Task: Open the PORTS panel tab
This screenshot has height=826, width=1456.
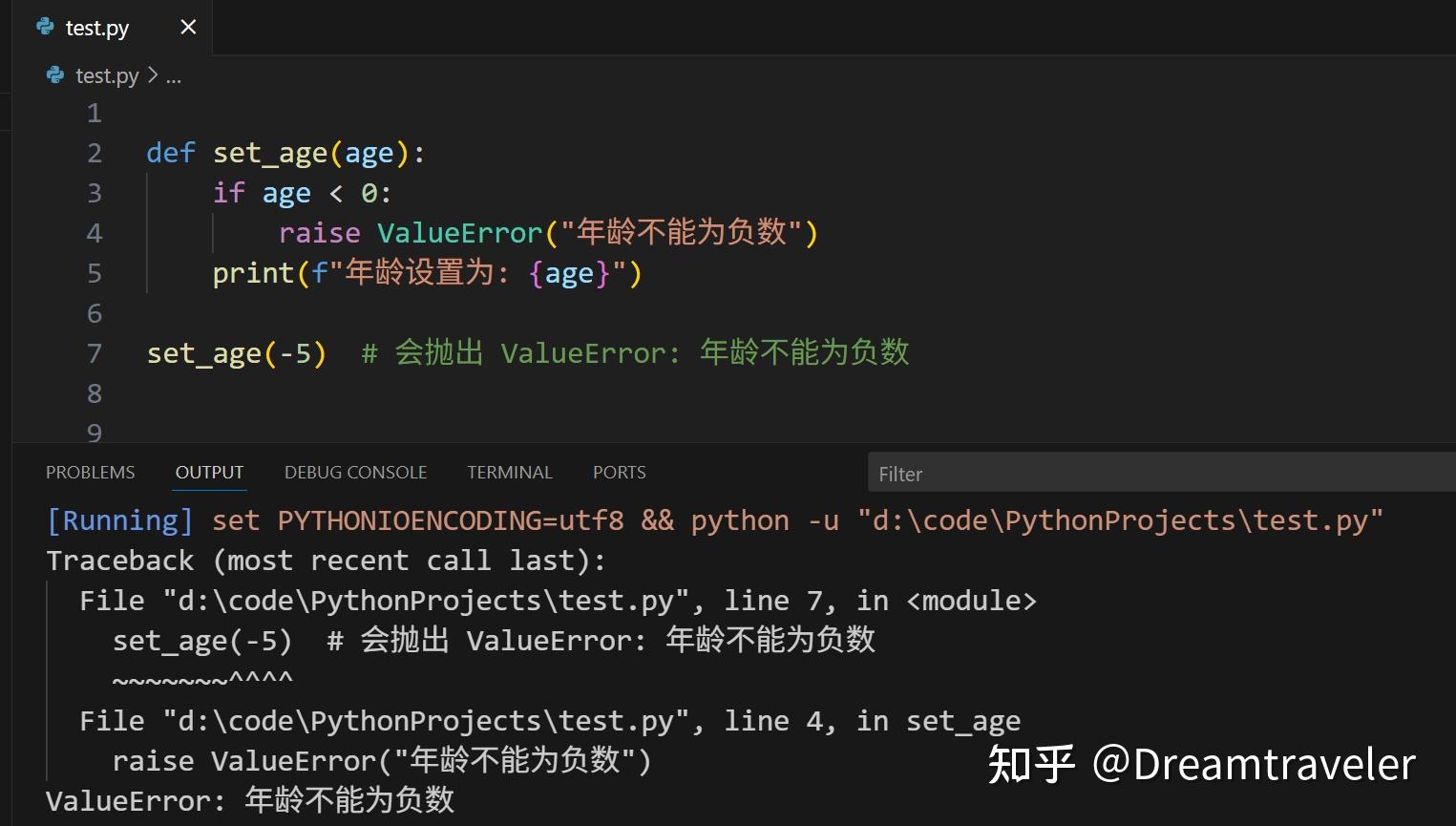Action: (x=619, y=472)
